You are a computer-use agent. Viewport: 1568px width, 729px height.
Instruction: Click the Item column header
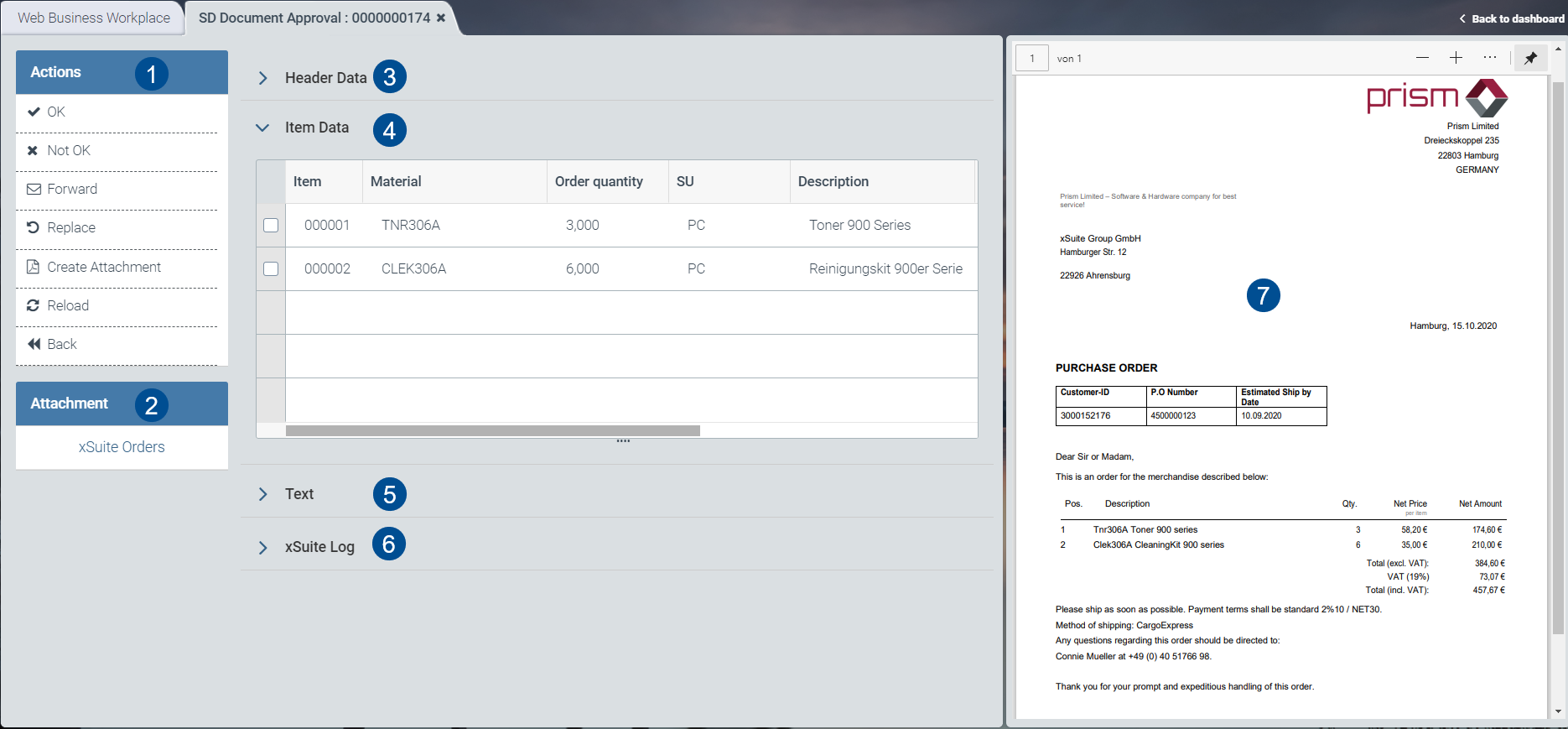[x=324, y=181]
